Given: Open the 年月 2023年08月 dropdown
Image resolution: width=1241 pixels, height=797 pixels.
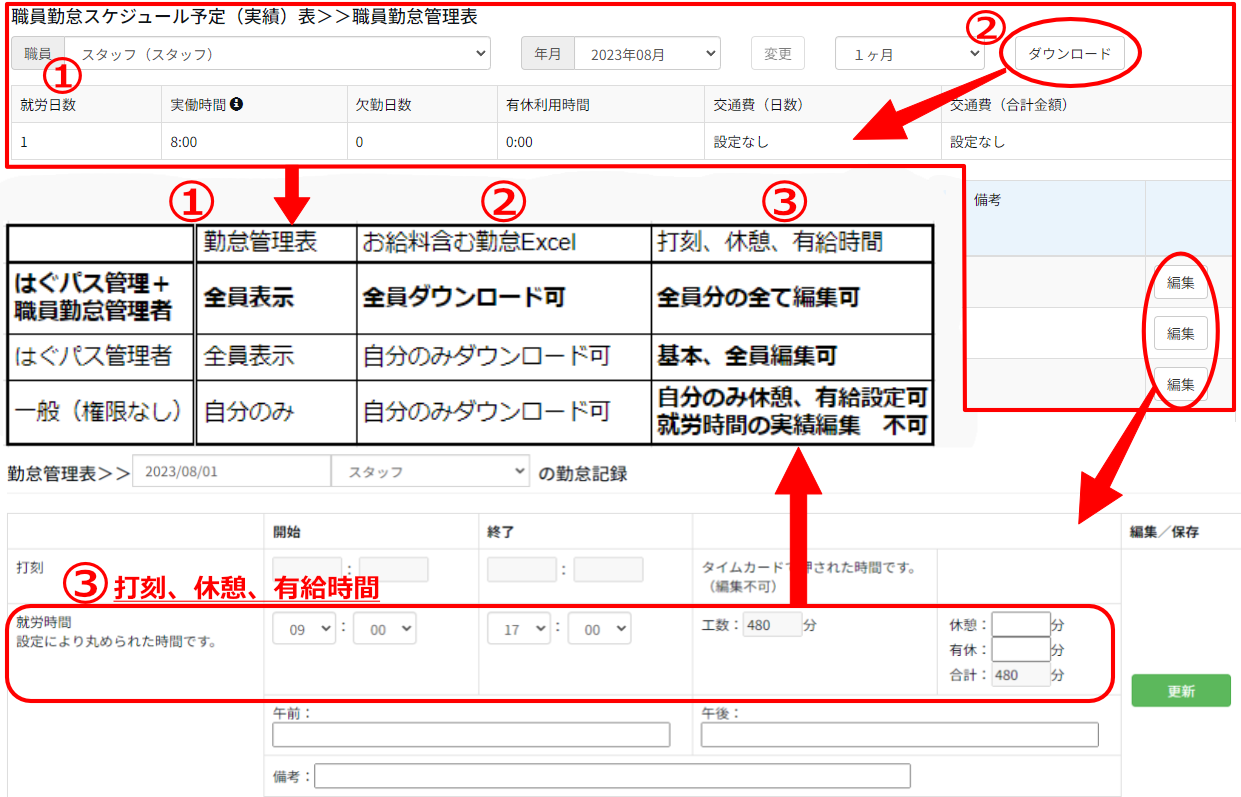Looking at the screenshot, I should click(x=646, y=54).
